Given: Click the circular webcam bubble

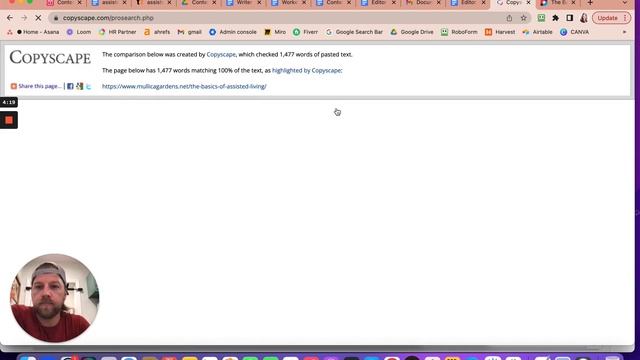Looking at the screenshot, I should click(55, 298).
